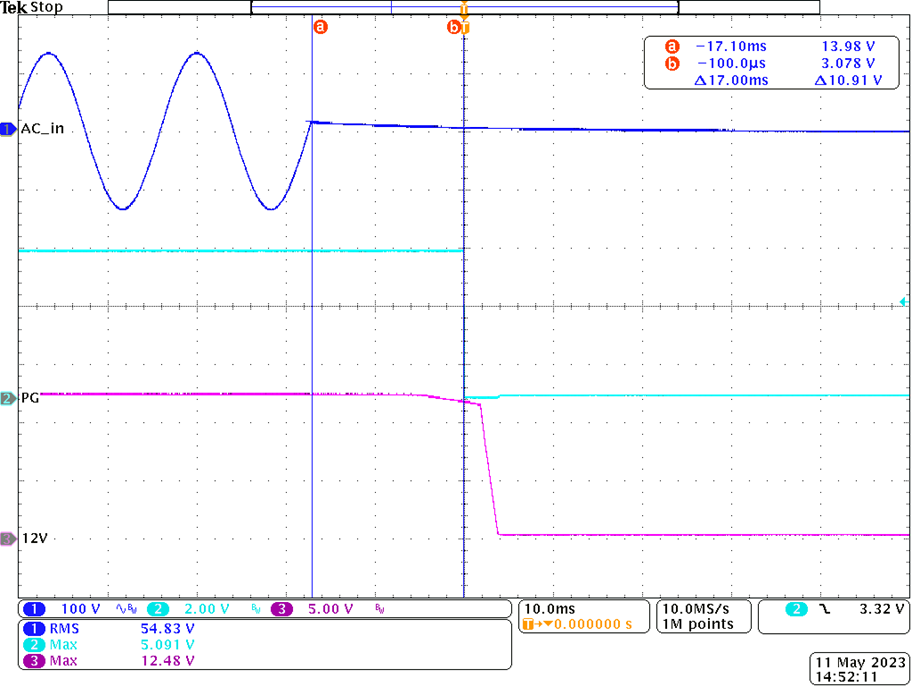Click channel 3 12V ground marker
This screenshot has width=912, height=687.
tap(8, 539)
